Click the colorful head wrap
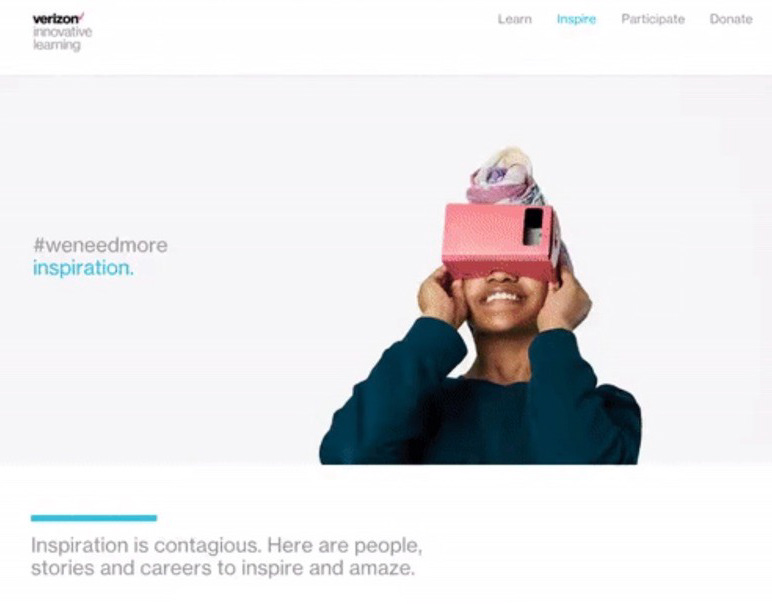This screenshot has height=604, width=772. coord(505,177)
